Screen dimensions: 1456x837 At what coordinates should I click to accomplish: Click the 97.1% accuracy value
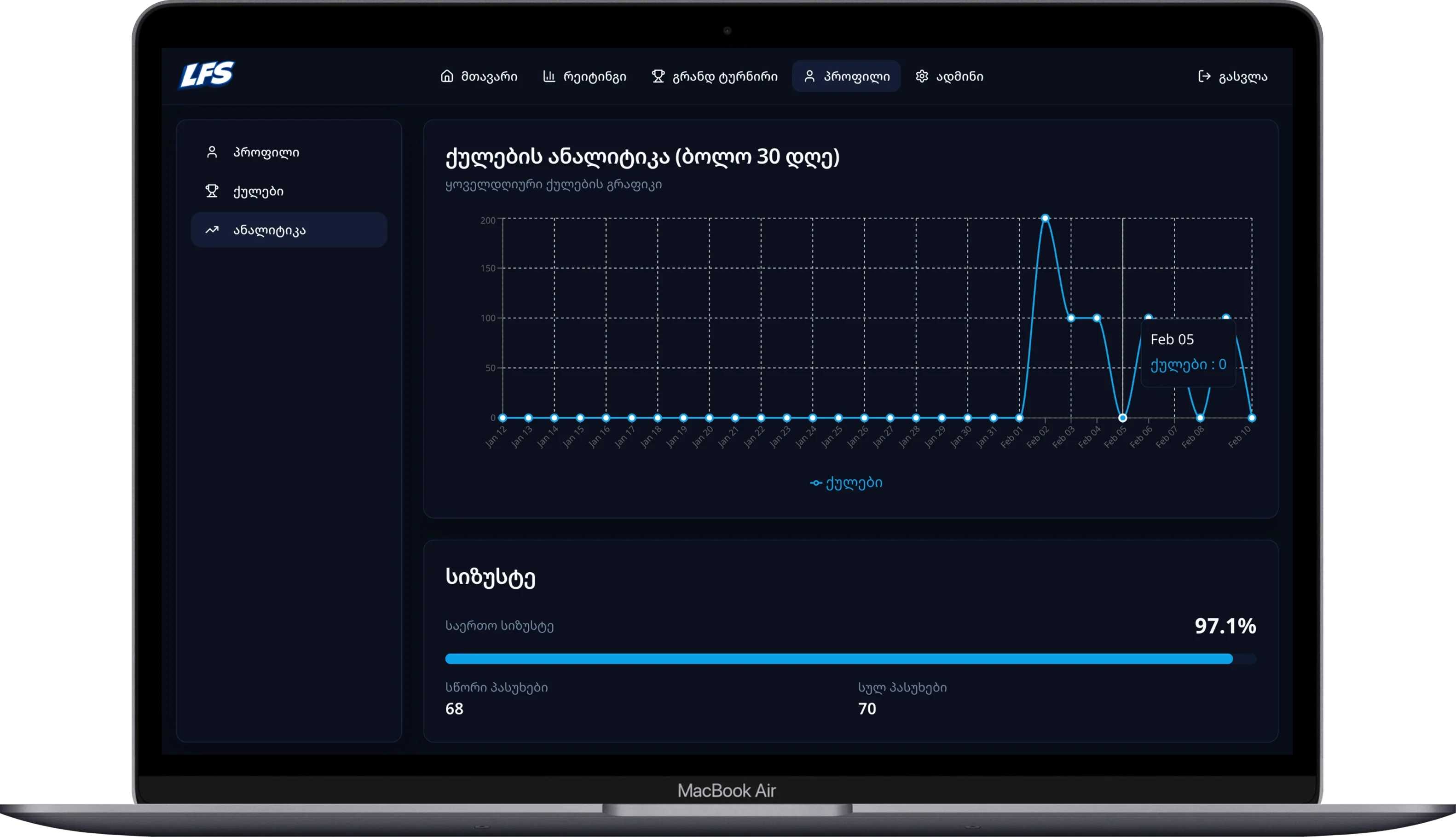(1225, 626)
